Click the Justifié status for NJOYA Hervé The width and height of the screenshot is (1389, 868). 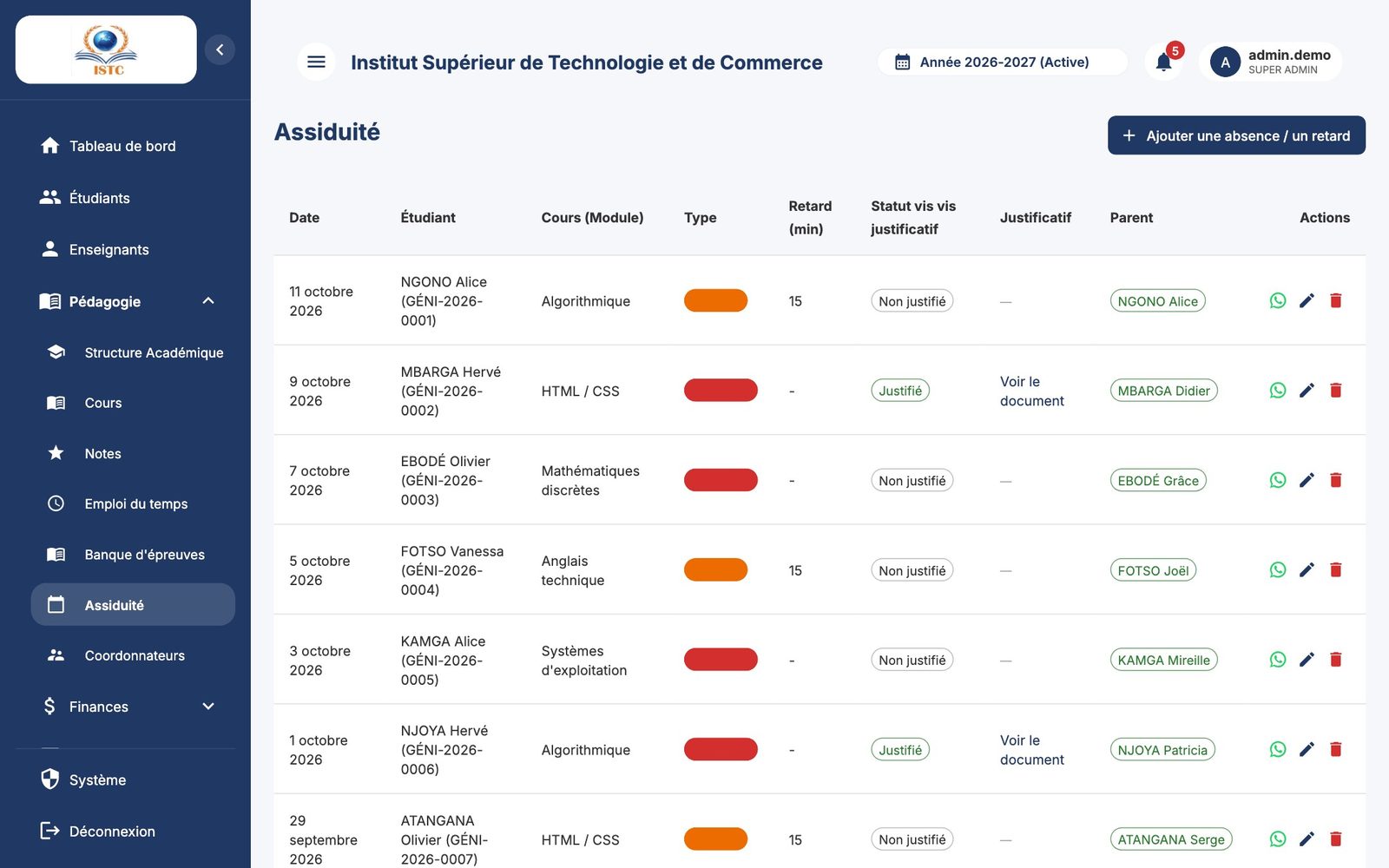coord(900,750)
